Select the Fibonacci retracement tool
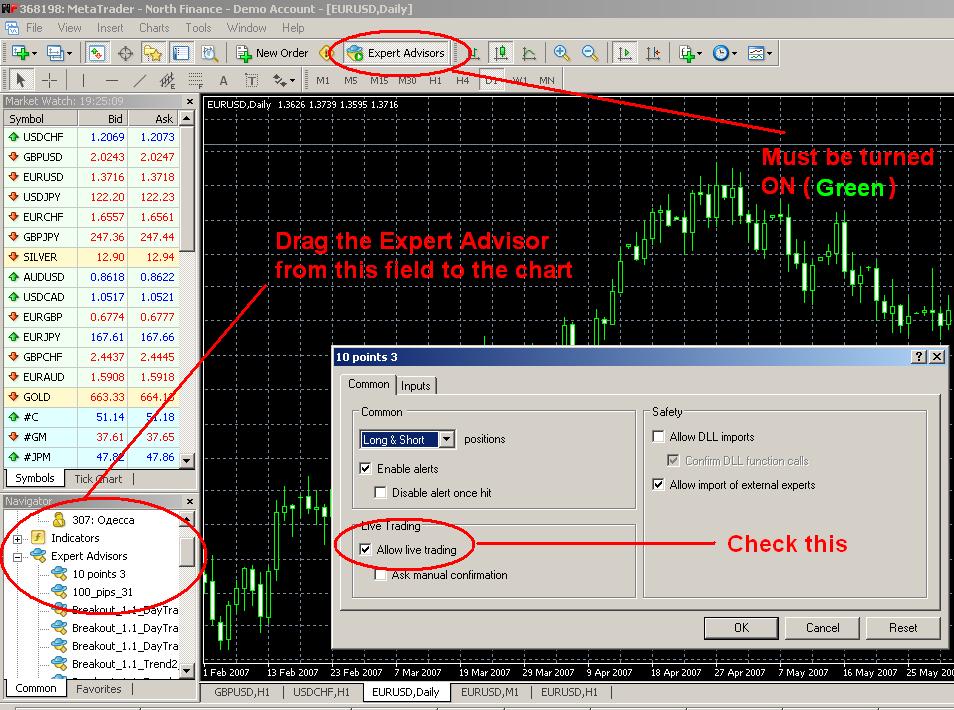954x710 pixels. pos(195,80)
